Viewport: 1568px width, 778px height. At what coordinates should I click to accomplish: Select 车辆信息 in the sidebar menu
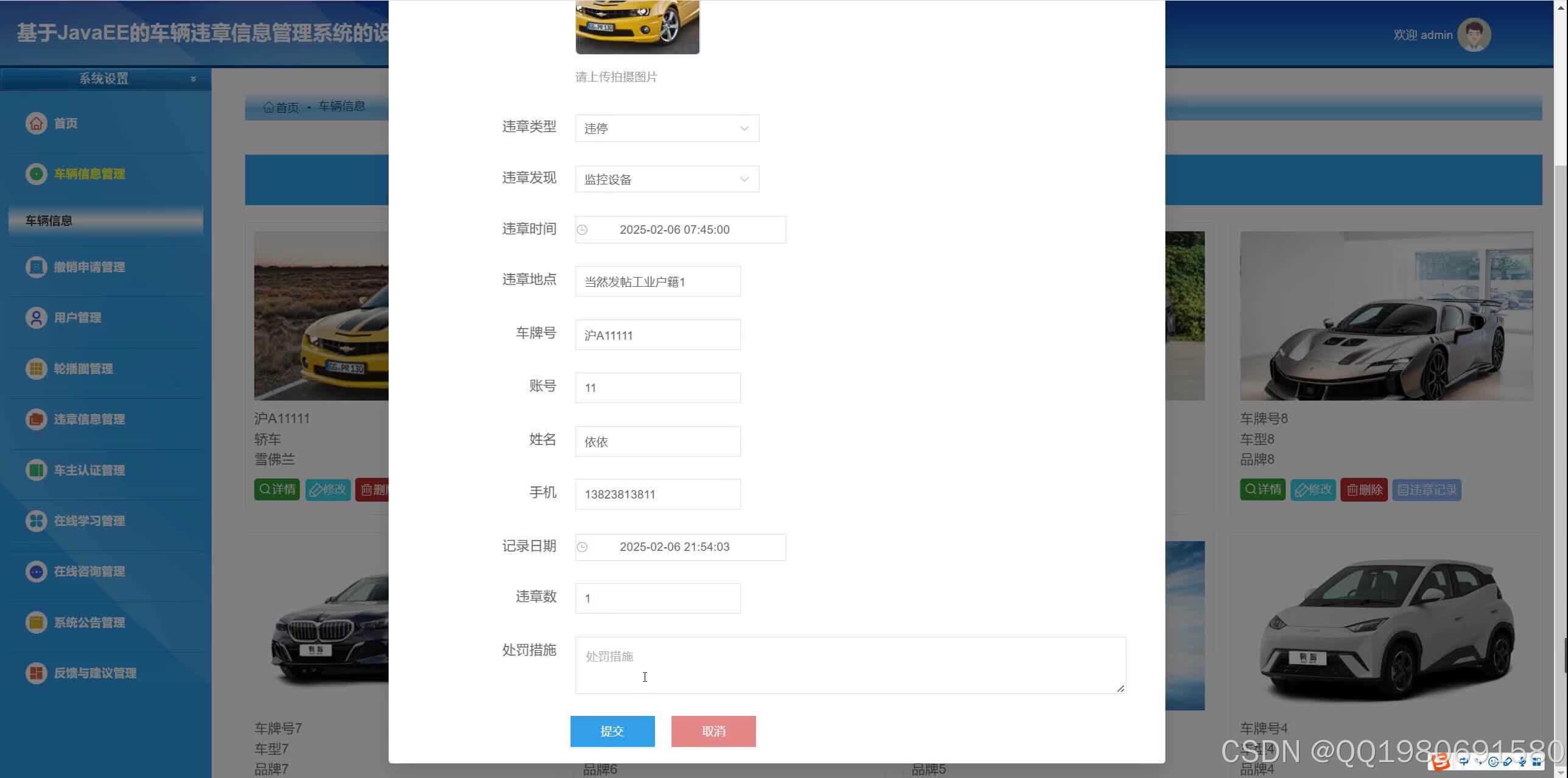click(49, 220)
